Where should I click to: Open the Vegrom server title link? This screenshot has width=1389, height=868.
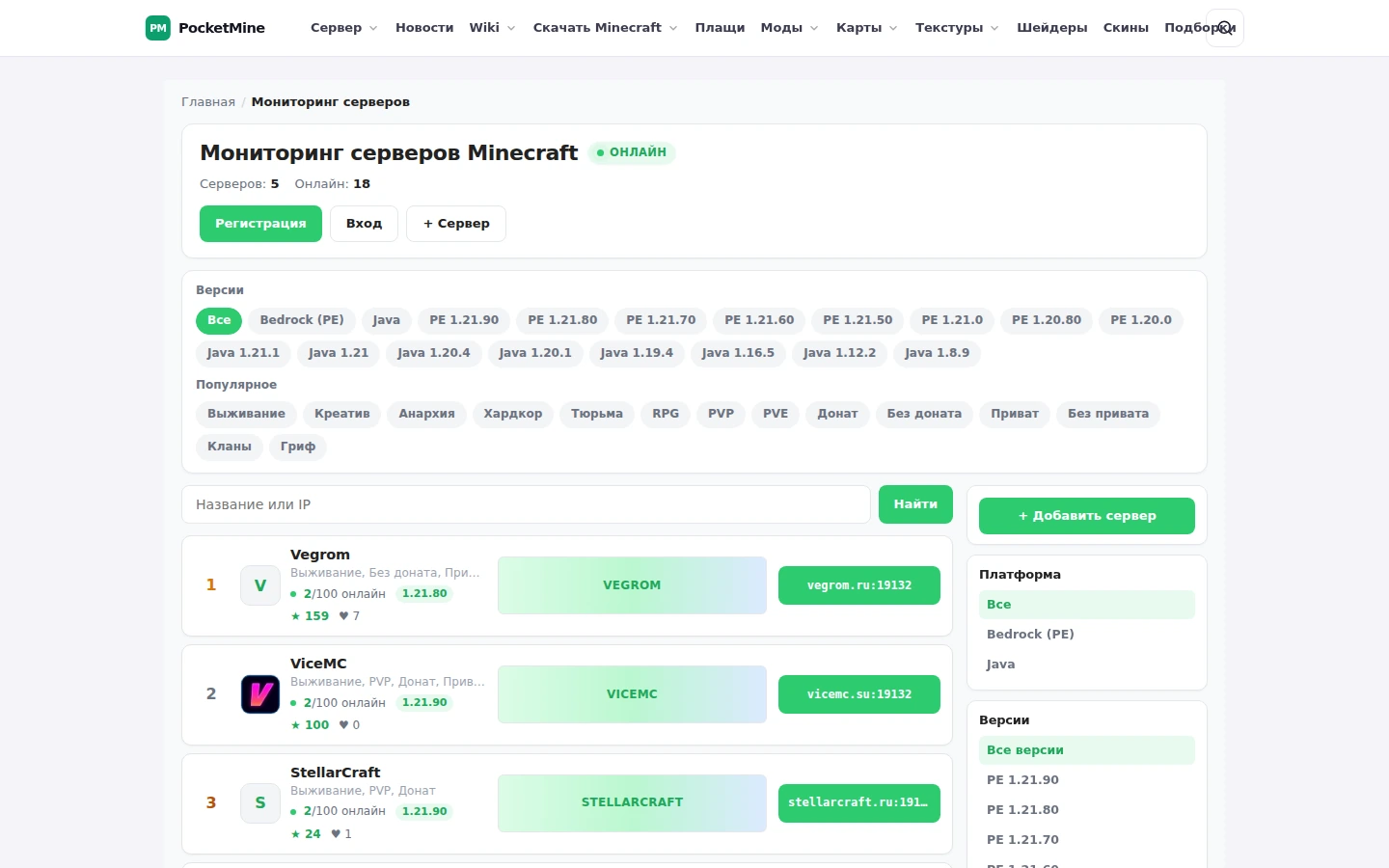pos(320,555)
